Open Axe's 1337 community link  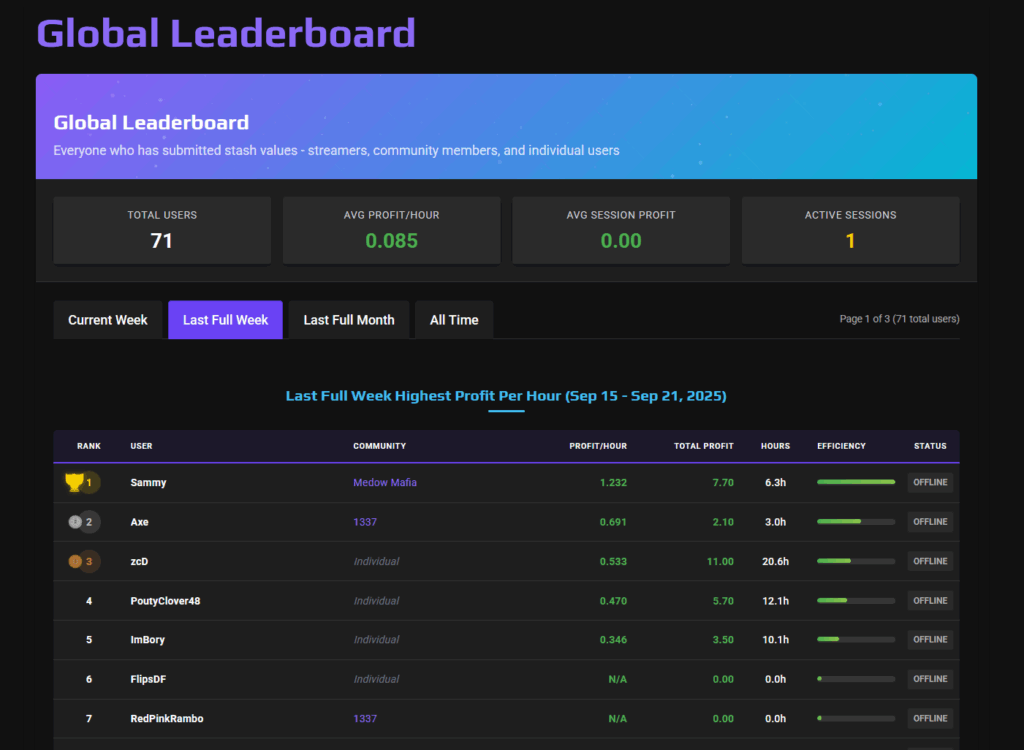(365, 522)
